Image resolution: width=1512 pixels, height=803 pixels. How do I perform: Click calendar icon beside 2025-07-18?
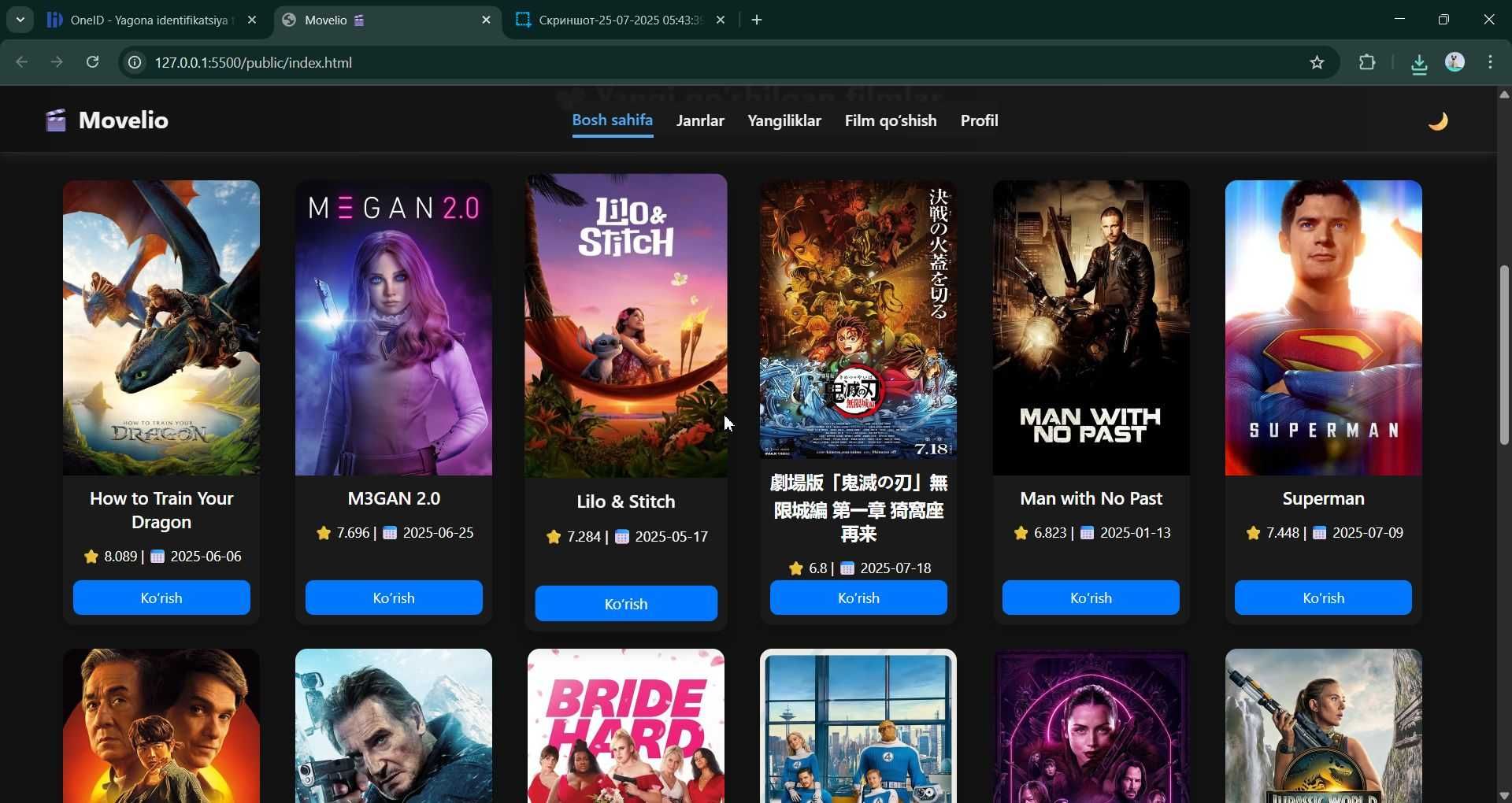tap(847, 568)
